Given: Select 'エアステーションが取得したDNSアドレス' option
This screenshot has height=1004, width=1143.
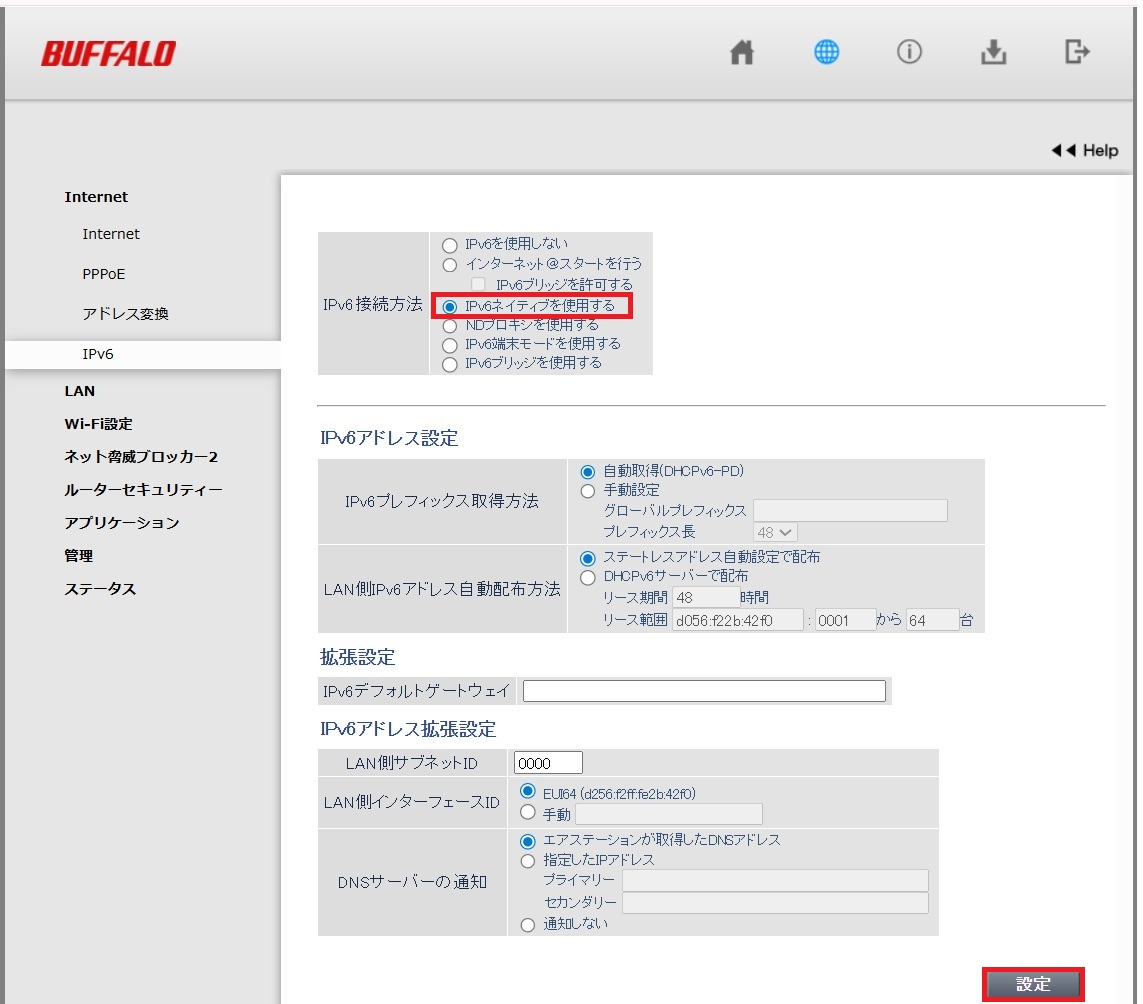Looking at the screenshot, I should click(528, 841).
